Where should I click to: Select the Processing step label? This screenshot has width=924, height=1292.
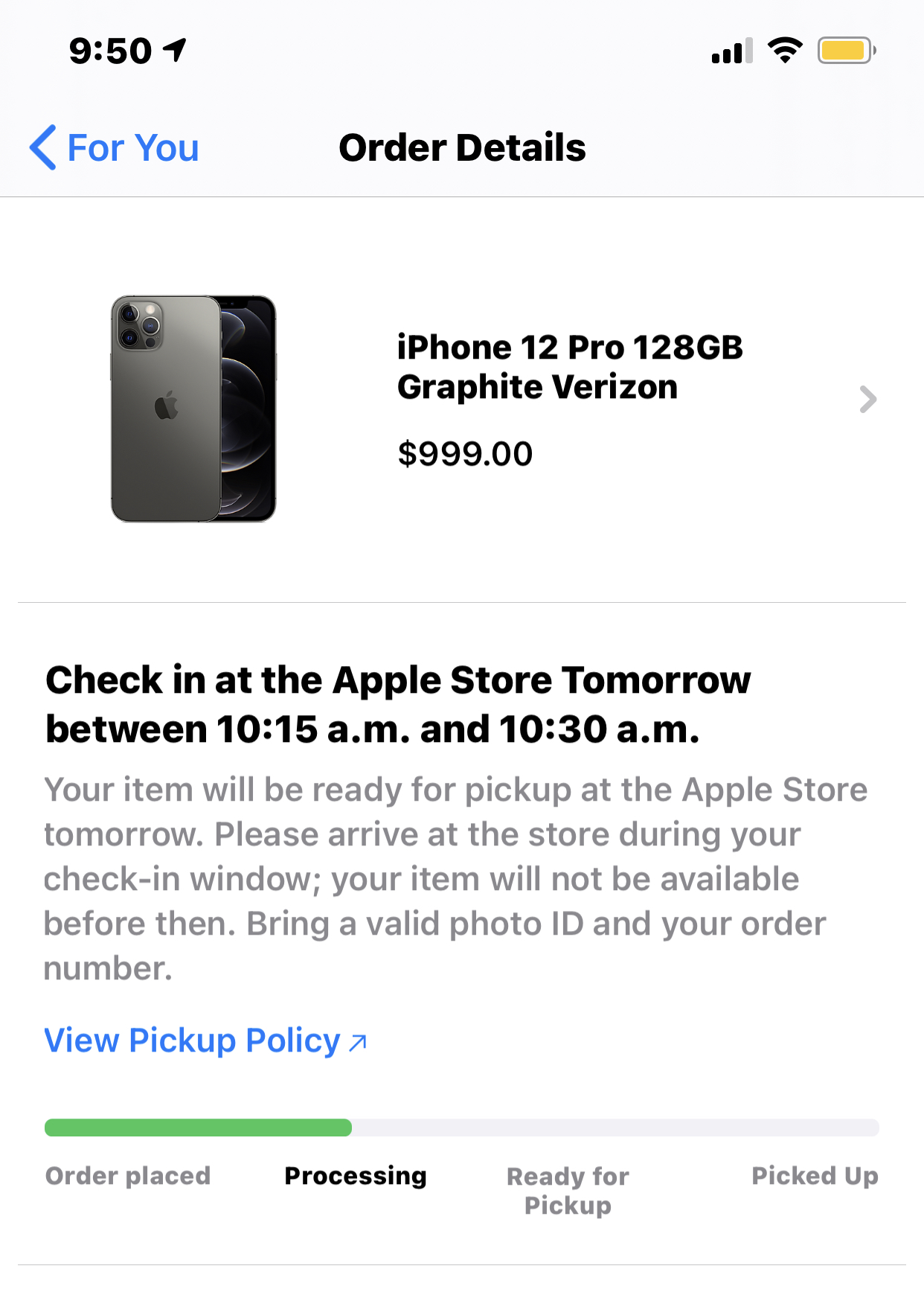tap(356, 1176)
